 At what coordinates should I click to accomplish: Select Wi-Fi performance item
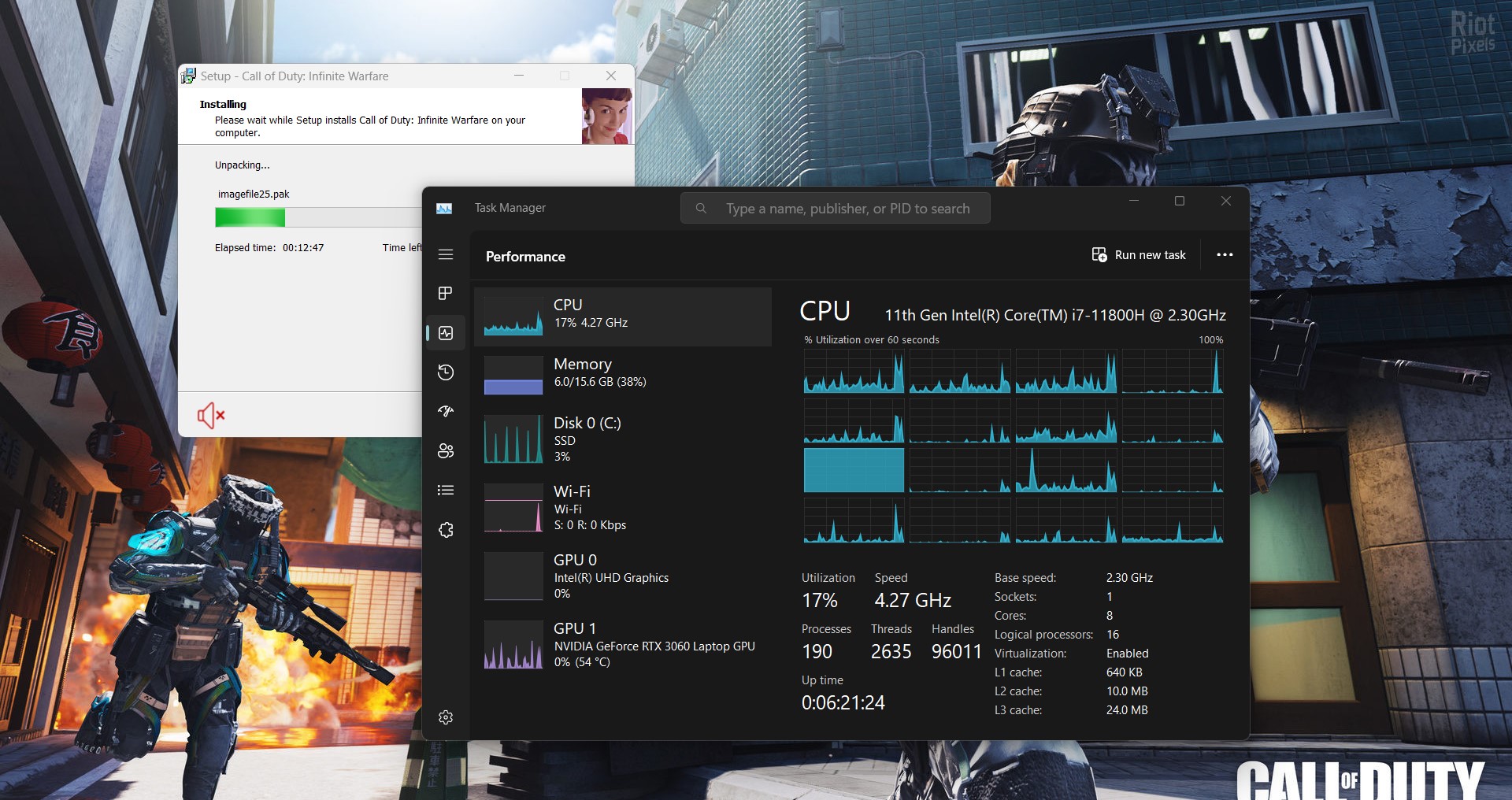pos(622,508)
